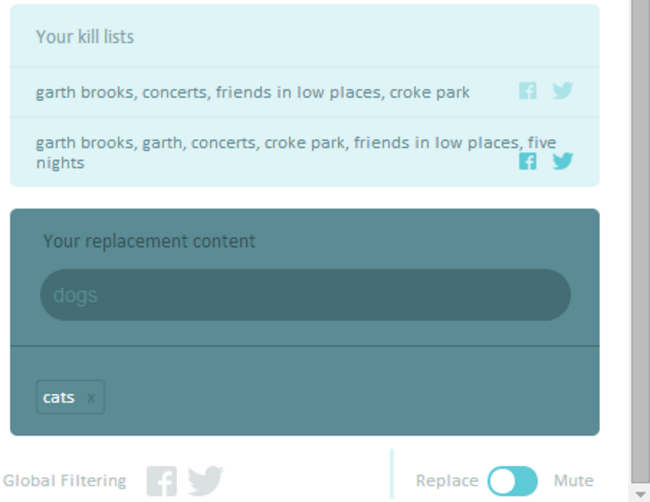
Task: Click Facebook icon on first kill list
Action: coord(528,91)
